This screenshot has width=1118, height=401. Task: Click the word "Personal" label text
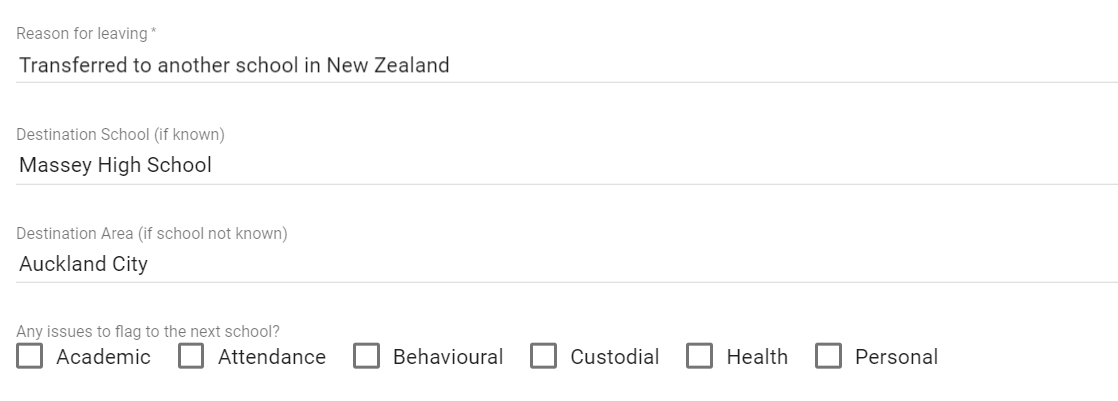(896, 357)
